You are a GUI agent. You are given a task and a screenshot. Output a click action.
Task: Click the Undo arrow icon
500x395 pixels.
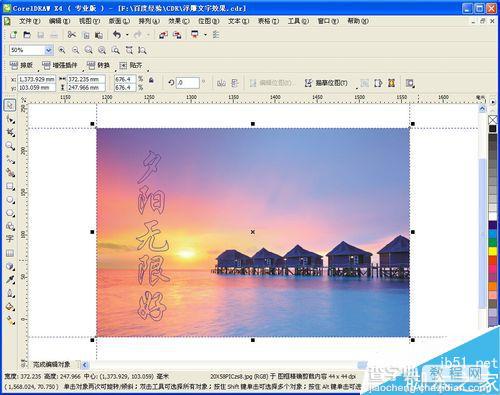pyautogui.click(x=117, y=35)
